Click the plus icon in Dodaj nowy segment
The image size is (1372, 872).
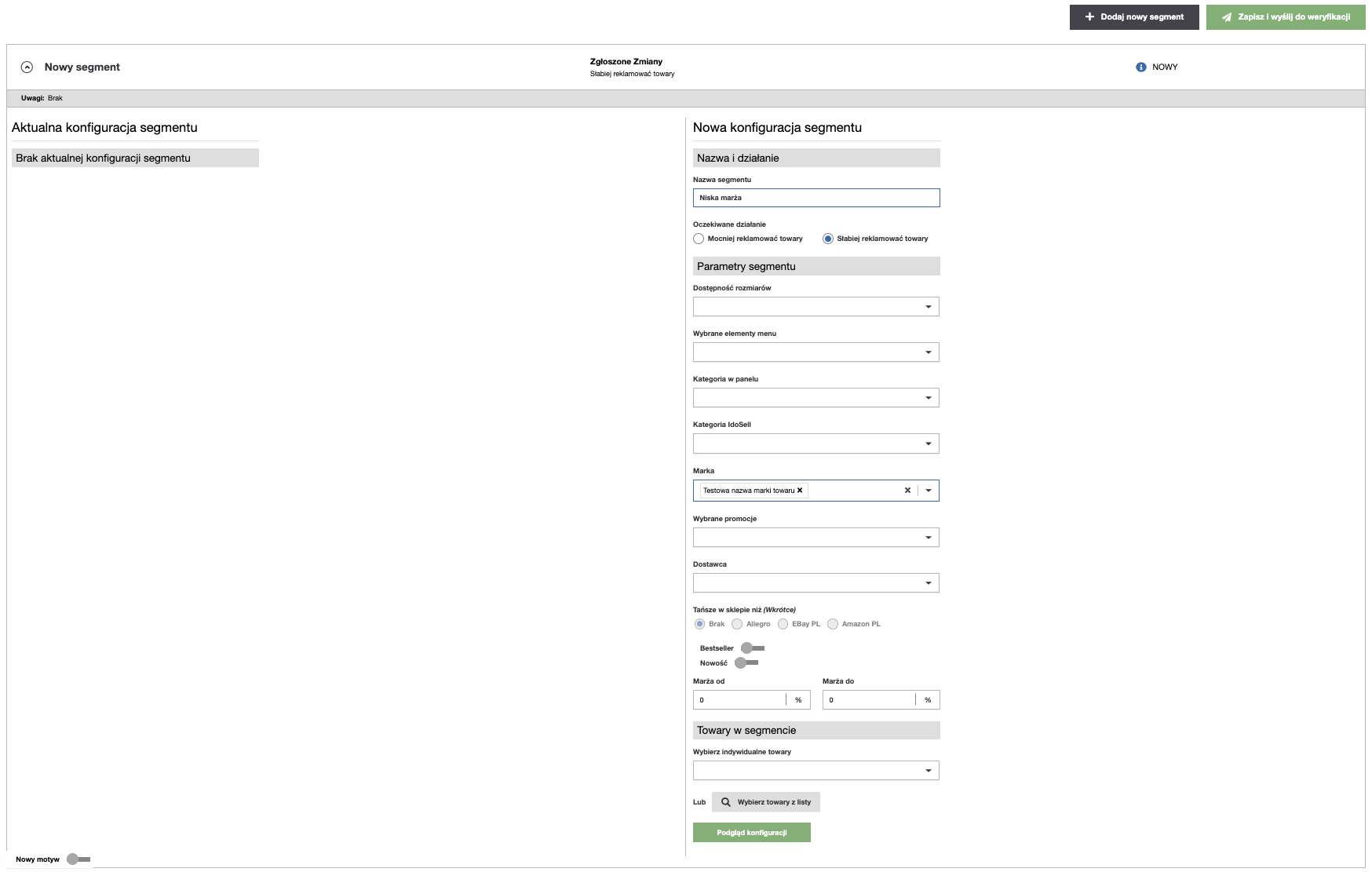1089,16
